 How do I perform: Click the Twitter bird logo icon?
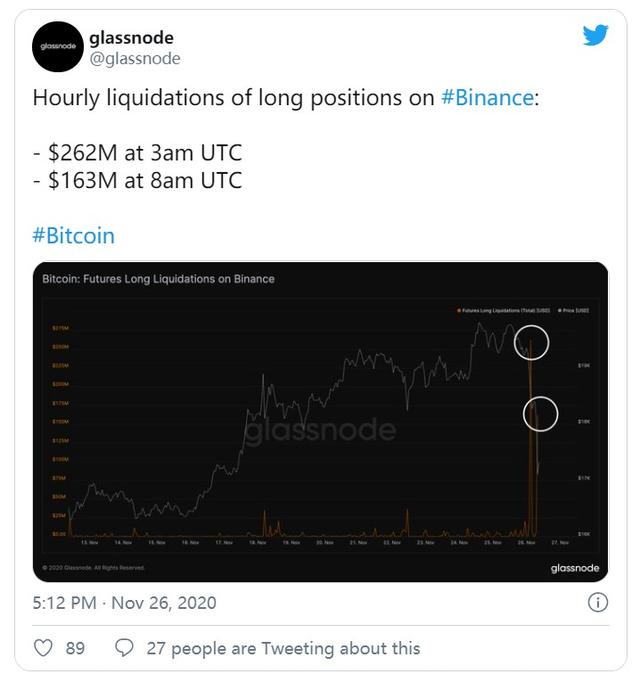click(595, 35)
